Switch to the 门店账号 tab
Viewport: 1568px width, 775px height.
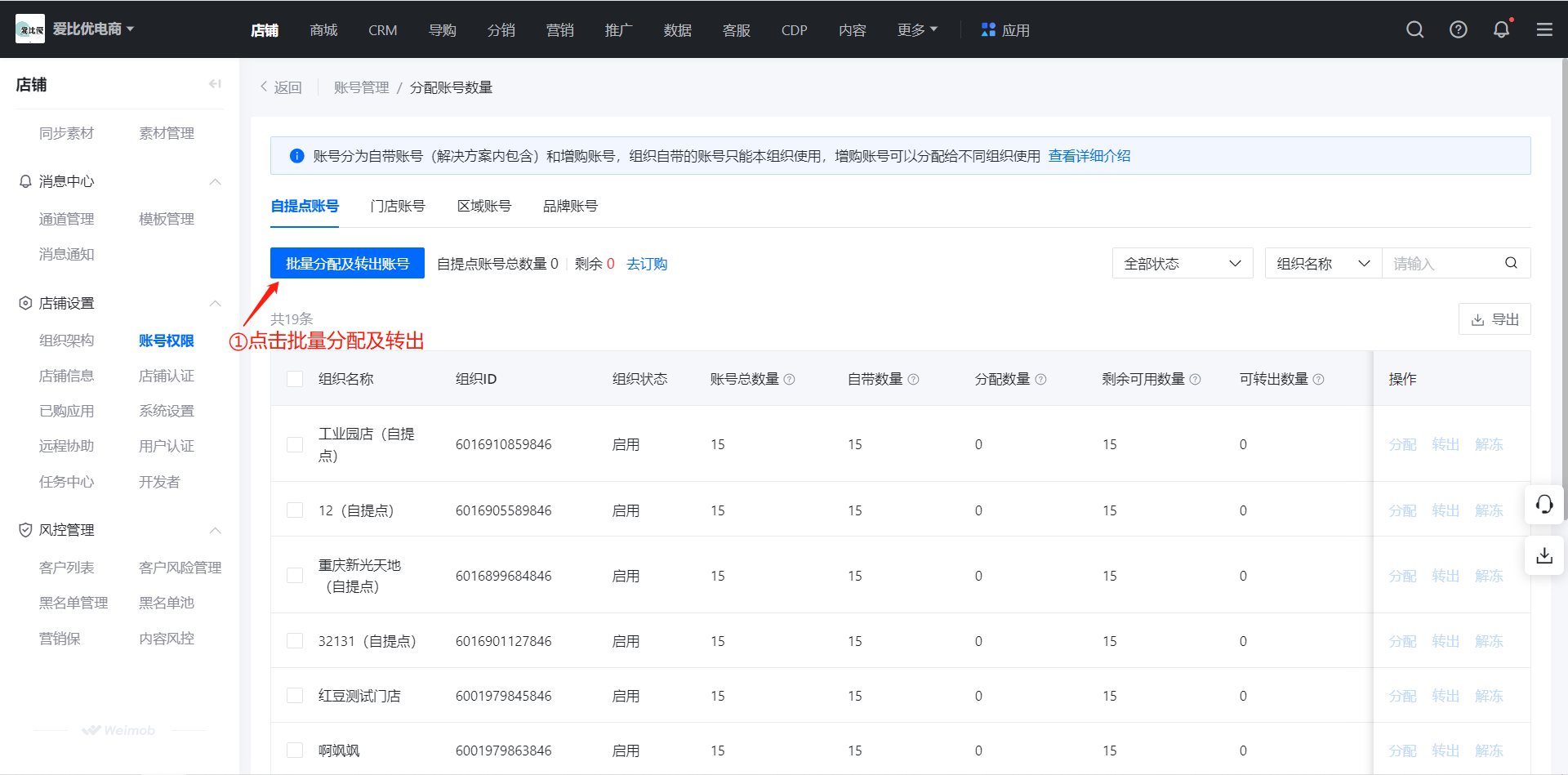point(398,206)
